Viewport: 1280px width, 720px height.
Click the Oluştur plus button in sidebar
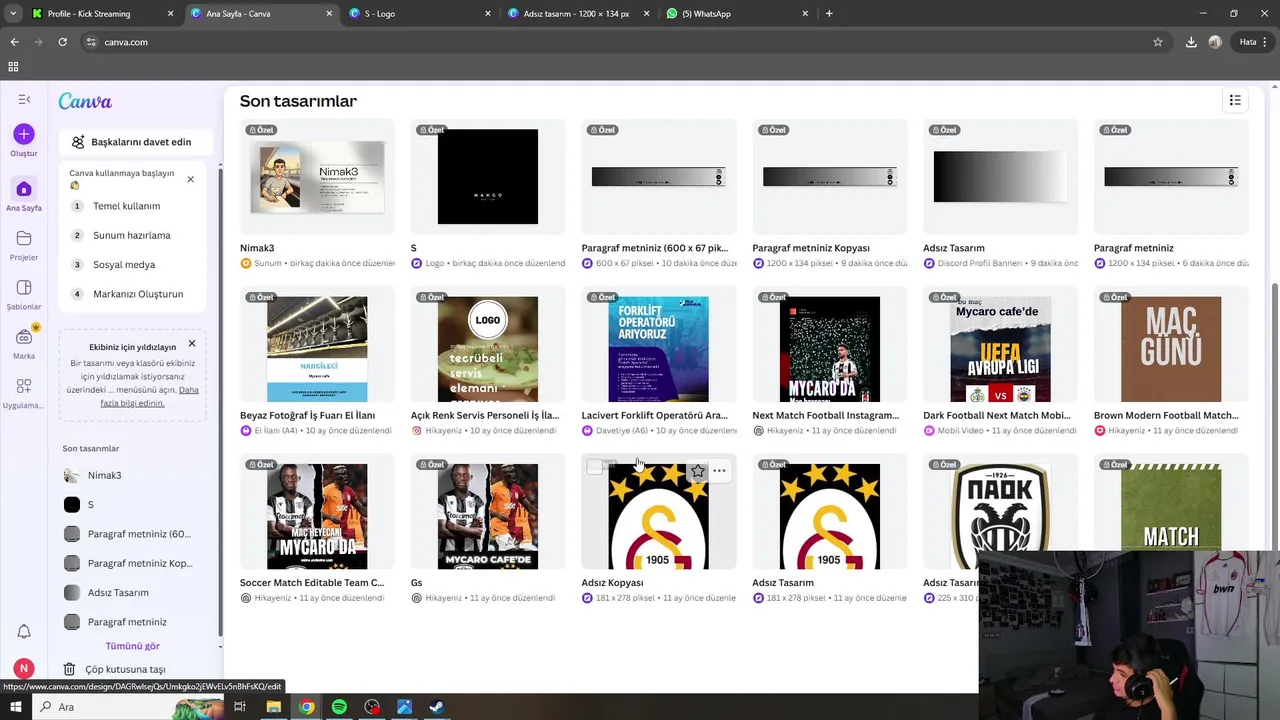tap(24, 134)
